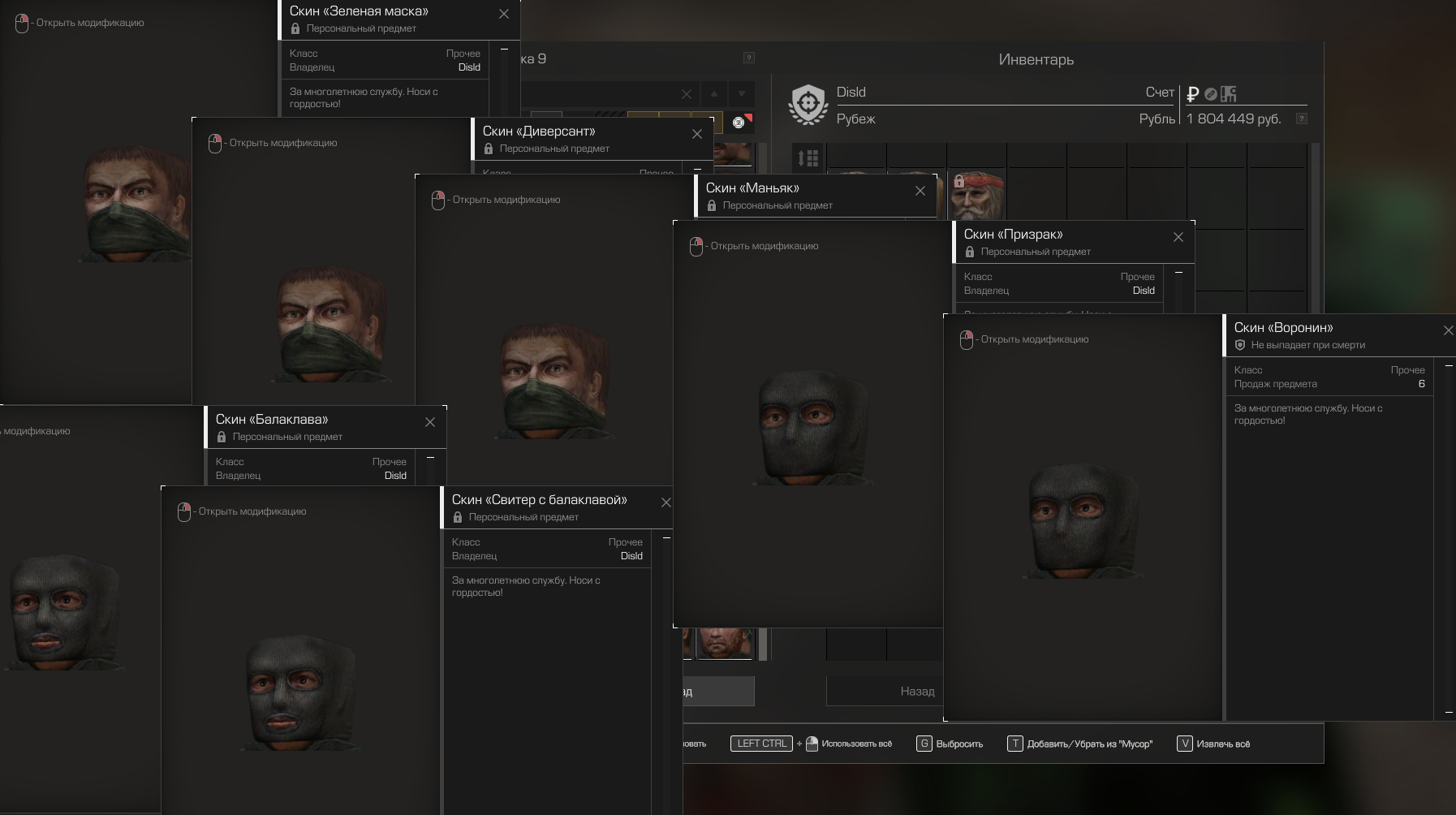The width and height of the screenshot is (1456, 815).
Task: Click mouse icon in «Маньяк» preview
Action: point(438,201)
